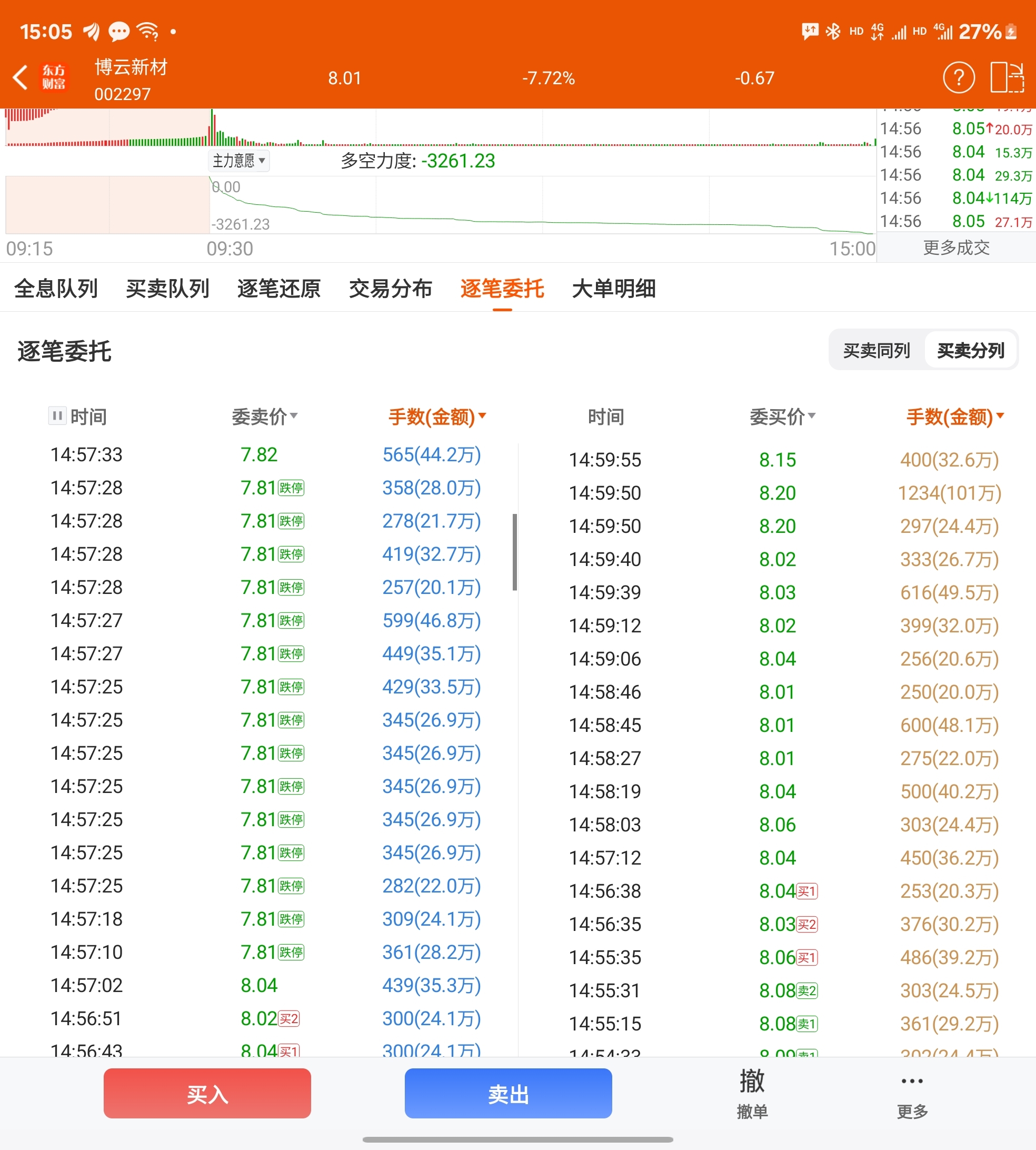Tap the pause icon beside 时间

(57, 416)
